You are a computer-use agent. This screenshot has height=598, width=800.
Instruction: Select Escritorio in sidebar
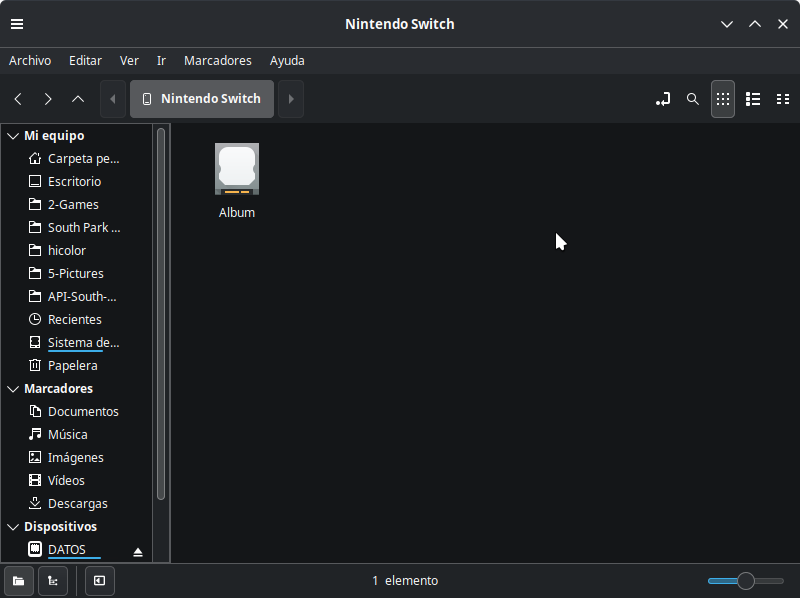[x=77, y=182]
